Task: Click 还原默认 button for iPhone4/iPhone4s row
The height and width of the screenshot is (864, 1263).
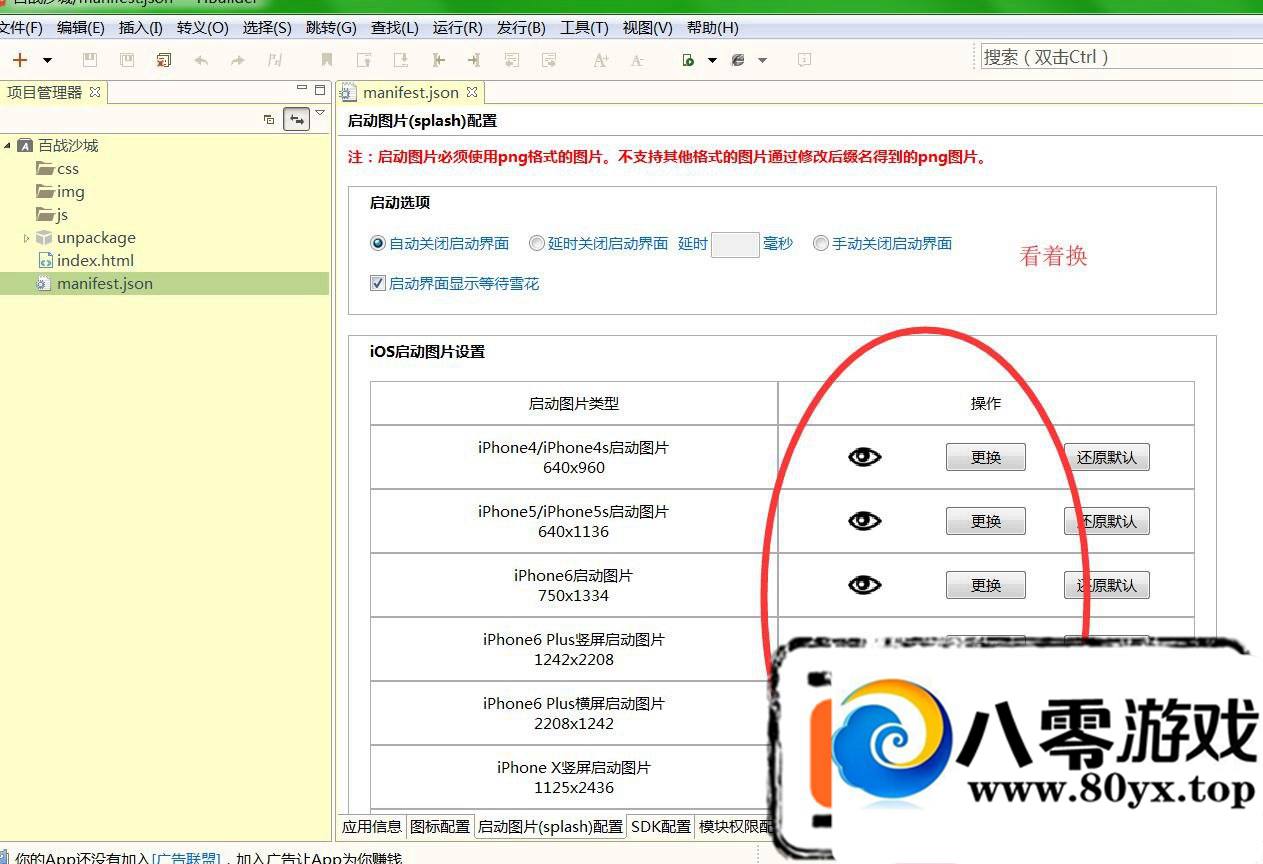Action: point(1106,457)
